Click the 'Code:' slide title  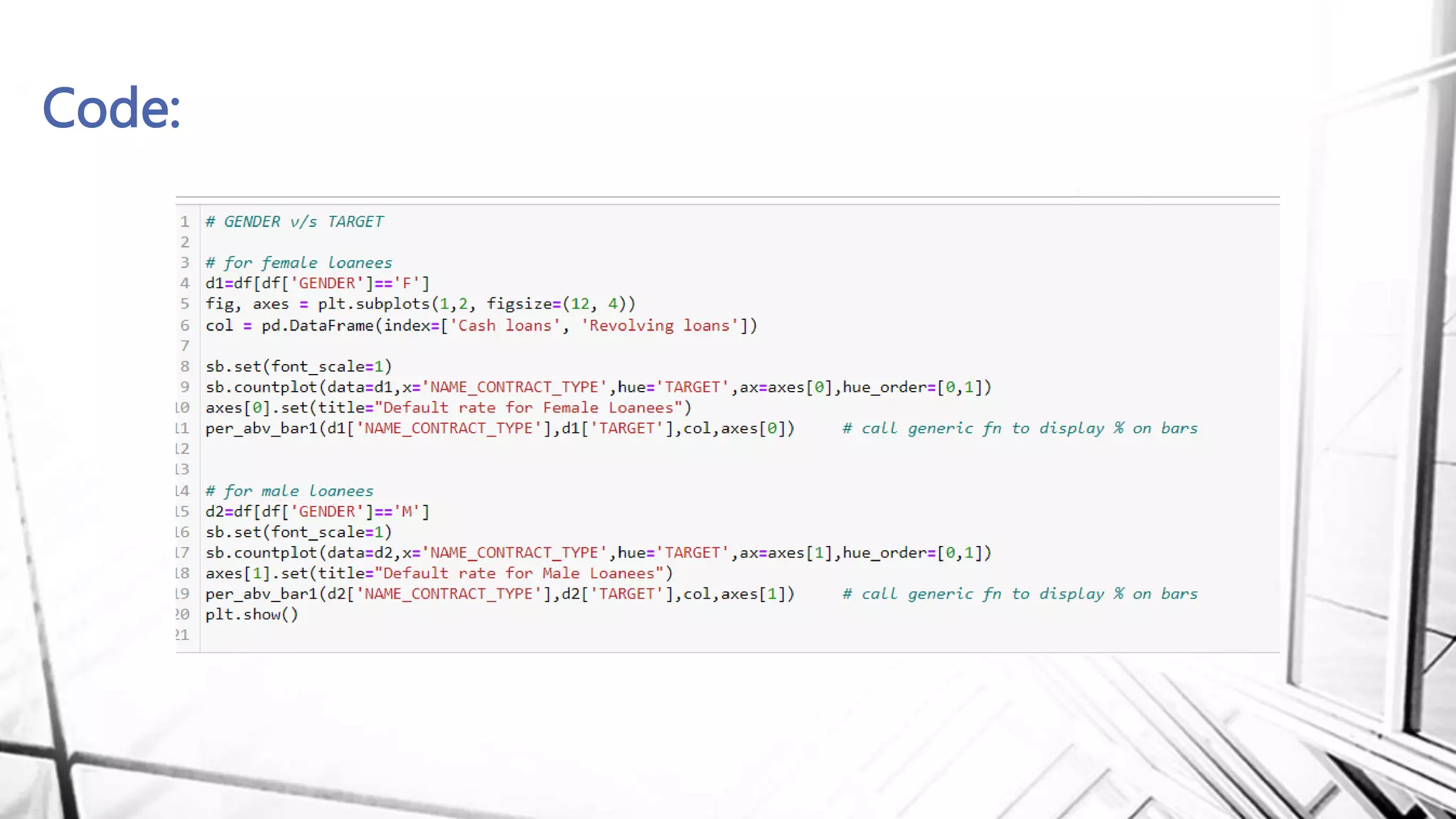pyautogui.click(x=112, y=108)
